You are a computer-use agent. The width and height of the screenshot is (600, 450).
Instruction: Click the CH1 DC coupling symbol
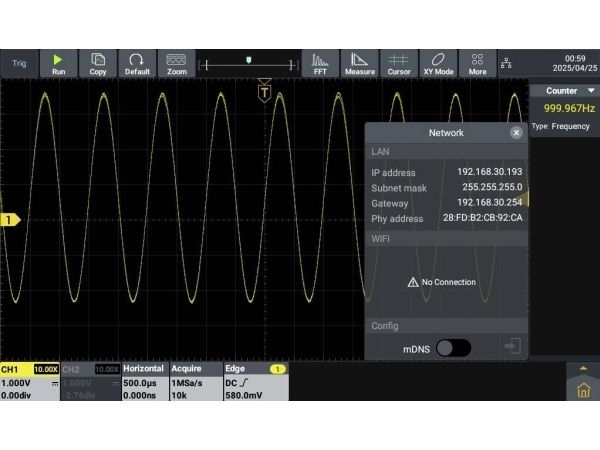(x=55, y=383)
